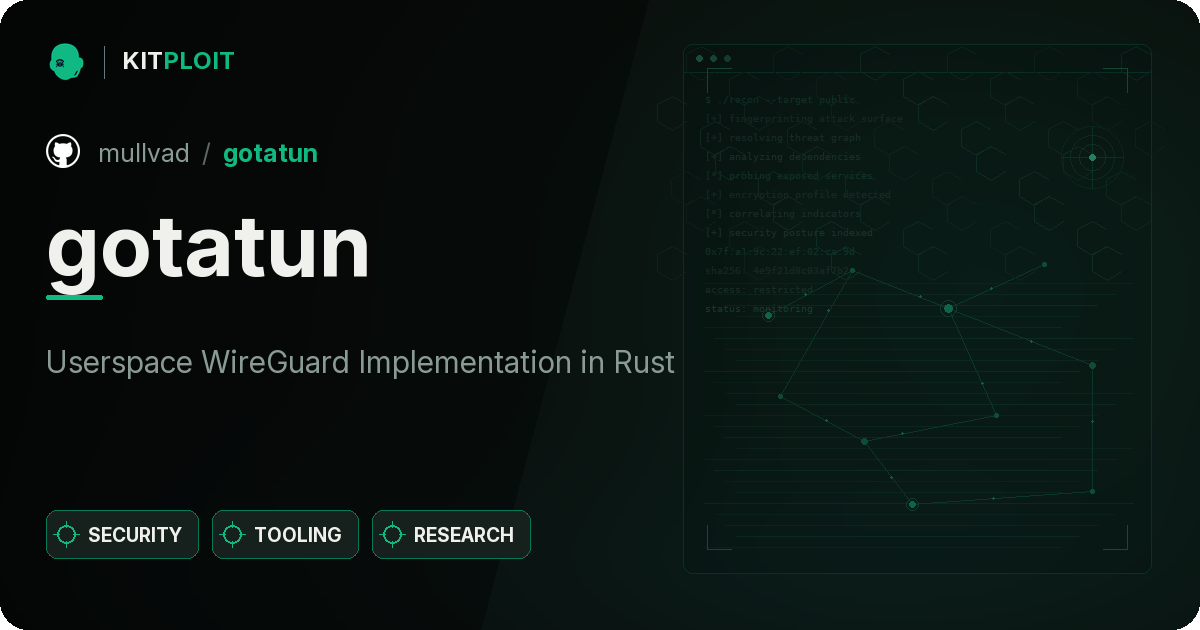Click the KITPLOIT brand name text
Screen dimensions: 1200x630
[x=178, y=61]
